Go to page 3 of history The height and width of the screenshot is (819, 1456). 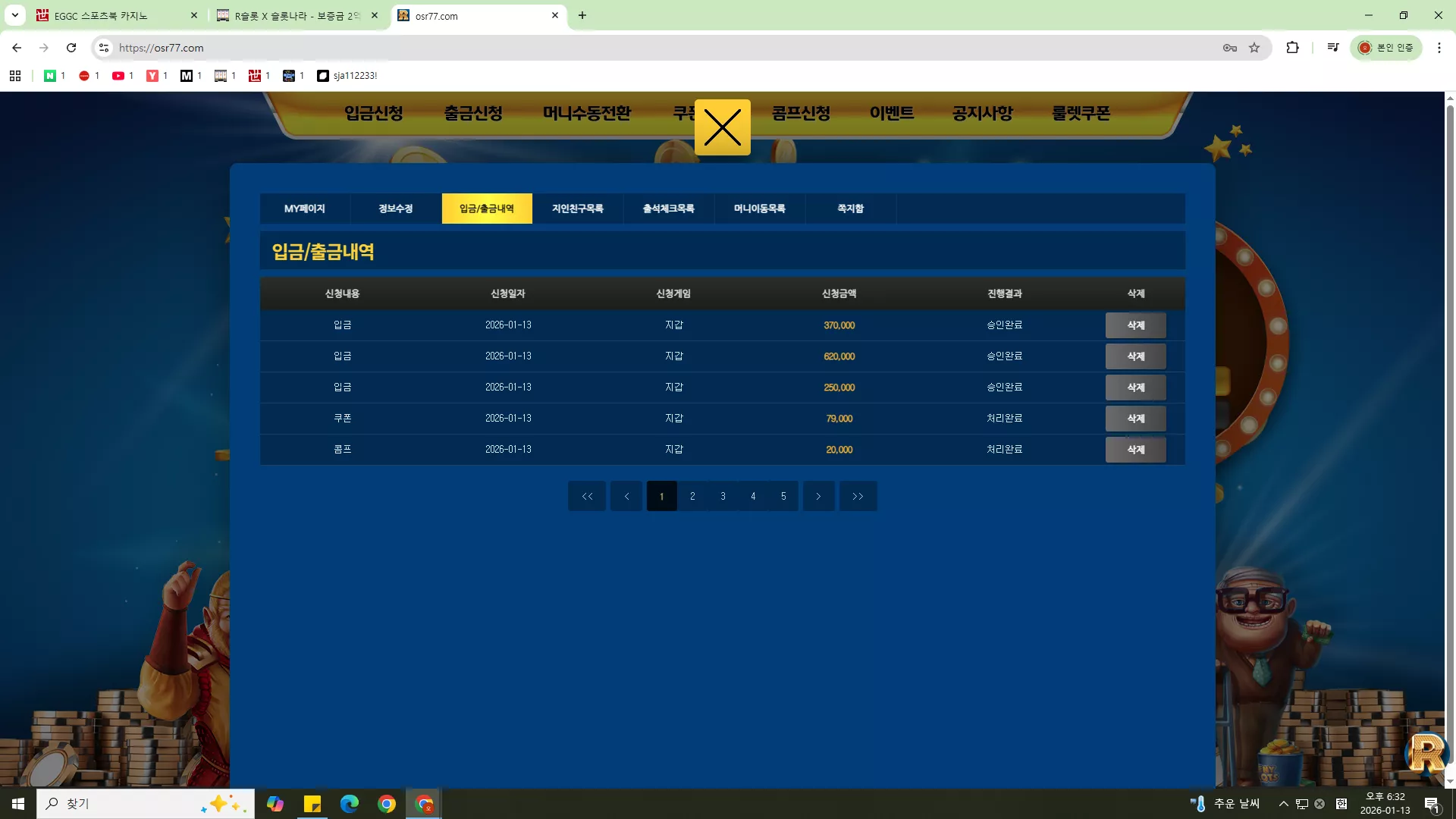coord(723,496)
